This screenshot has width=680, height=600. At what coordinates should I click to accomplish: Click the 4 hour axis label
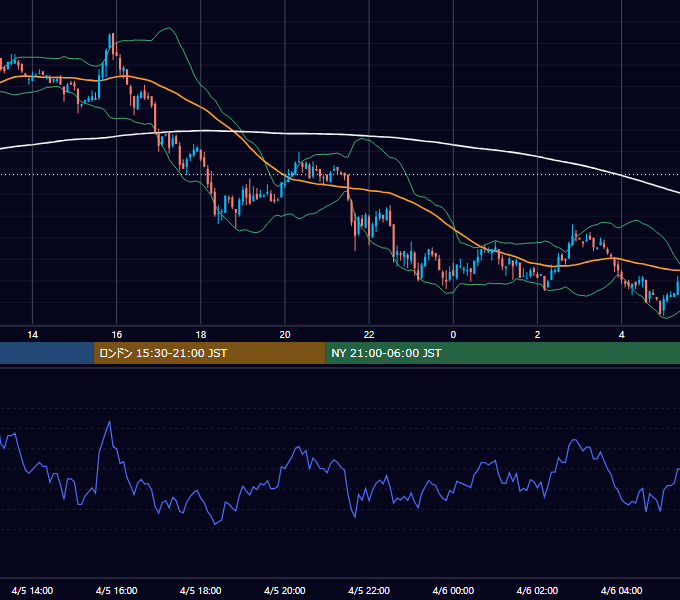[x=621, y=335]
